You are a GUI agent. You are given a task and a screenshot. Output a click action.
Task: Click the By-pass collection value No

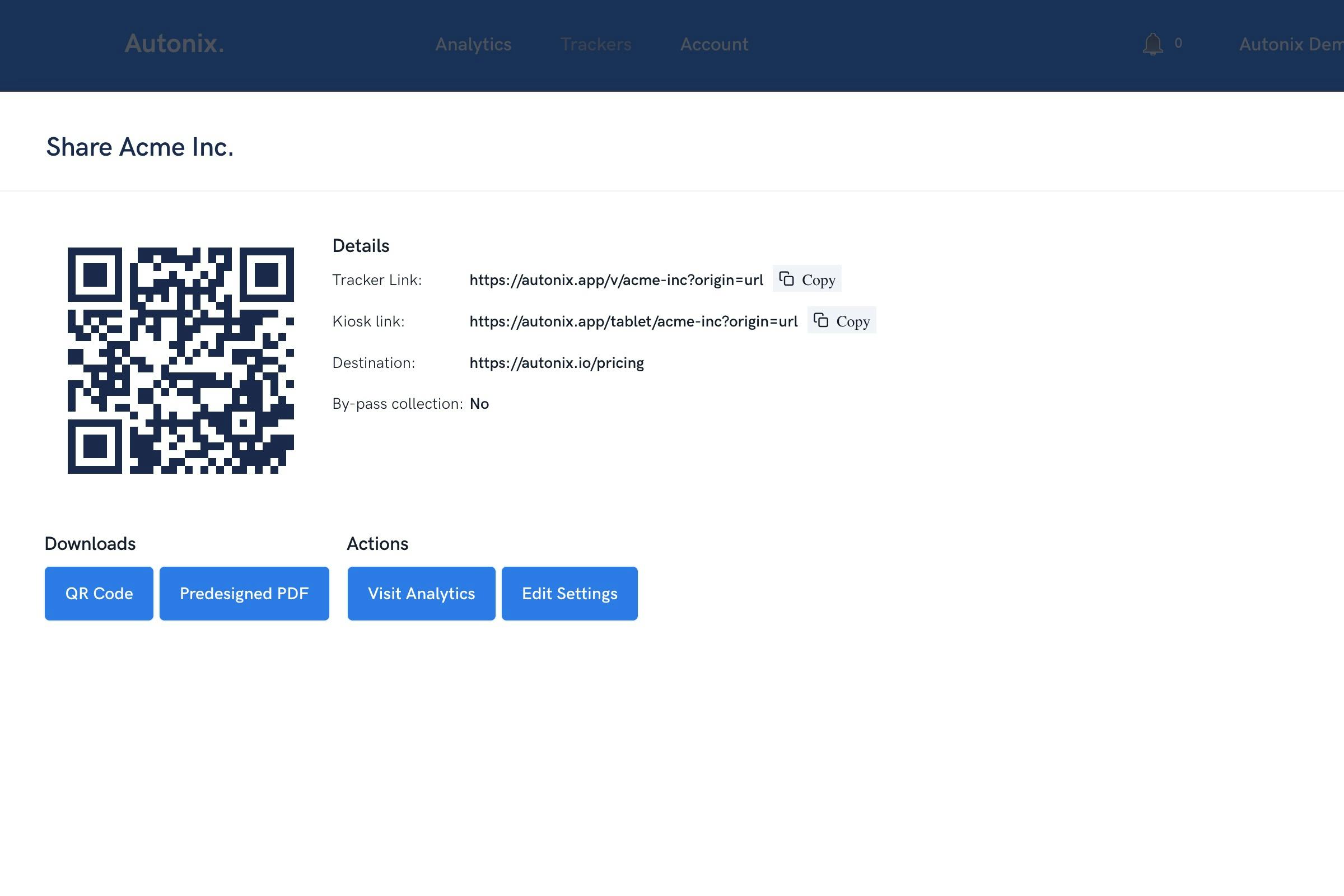pos(479,403)
